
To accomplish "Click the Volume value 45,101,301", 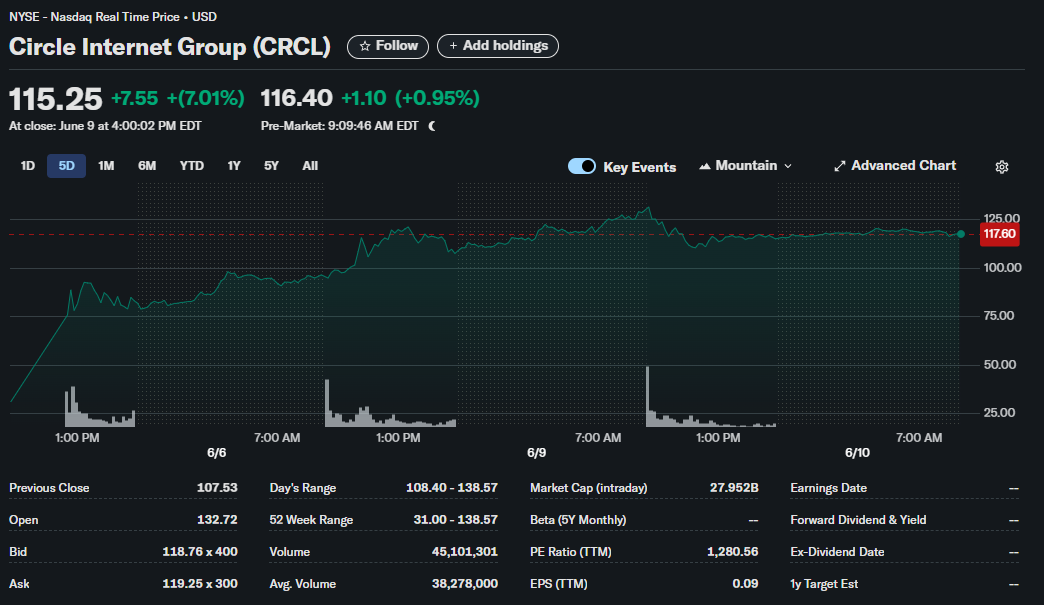I will [x=465, y=552].
